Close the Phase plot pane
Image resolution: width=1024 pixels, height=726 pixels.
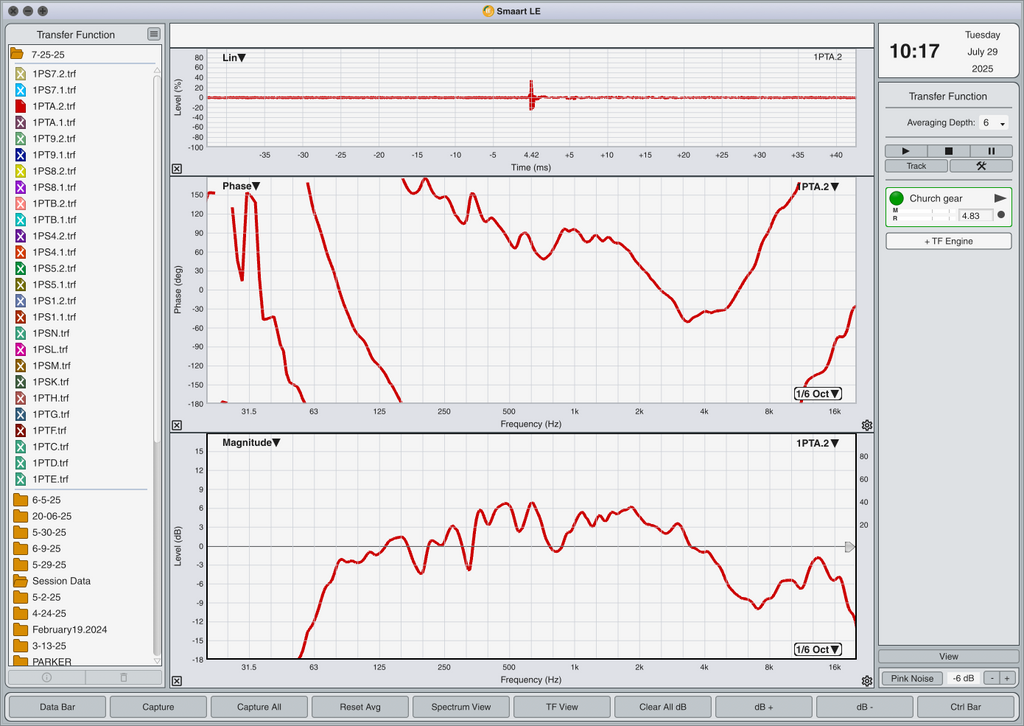[x=177, y=425]
